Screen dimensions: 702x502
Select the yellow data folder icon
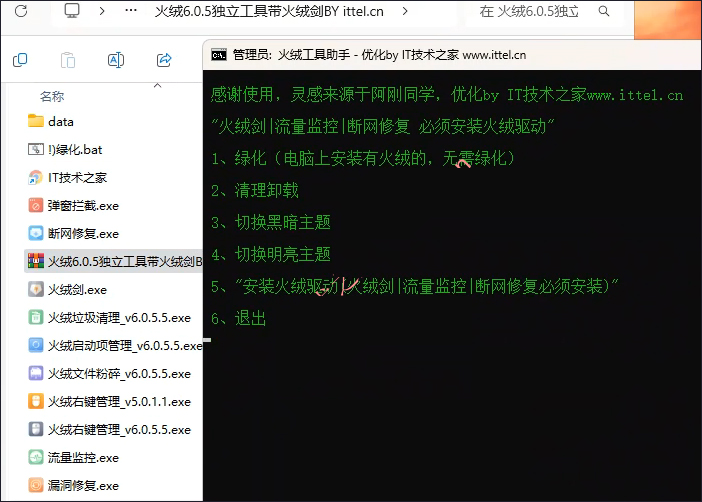point(36,121)
